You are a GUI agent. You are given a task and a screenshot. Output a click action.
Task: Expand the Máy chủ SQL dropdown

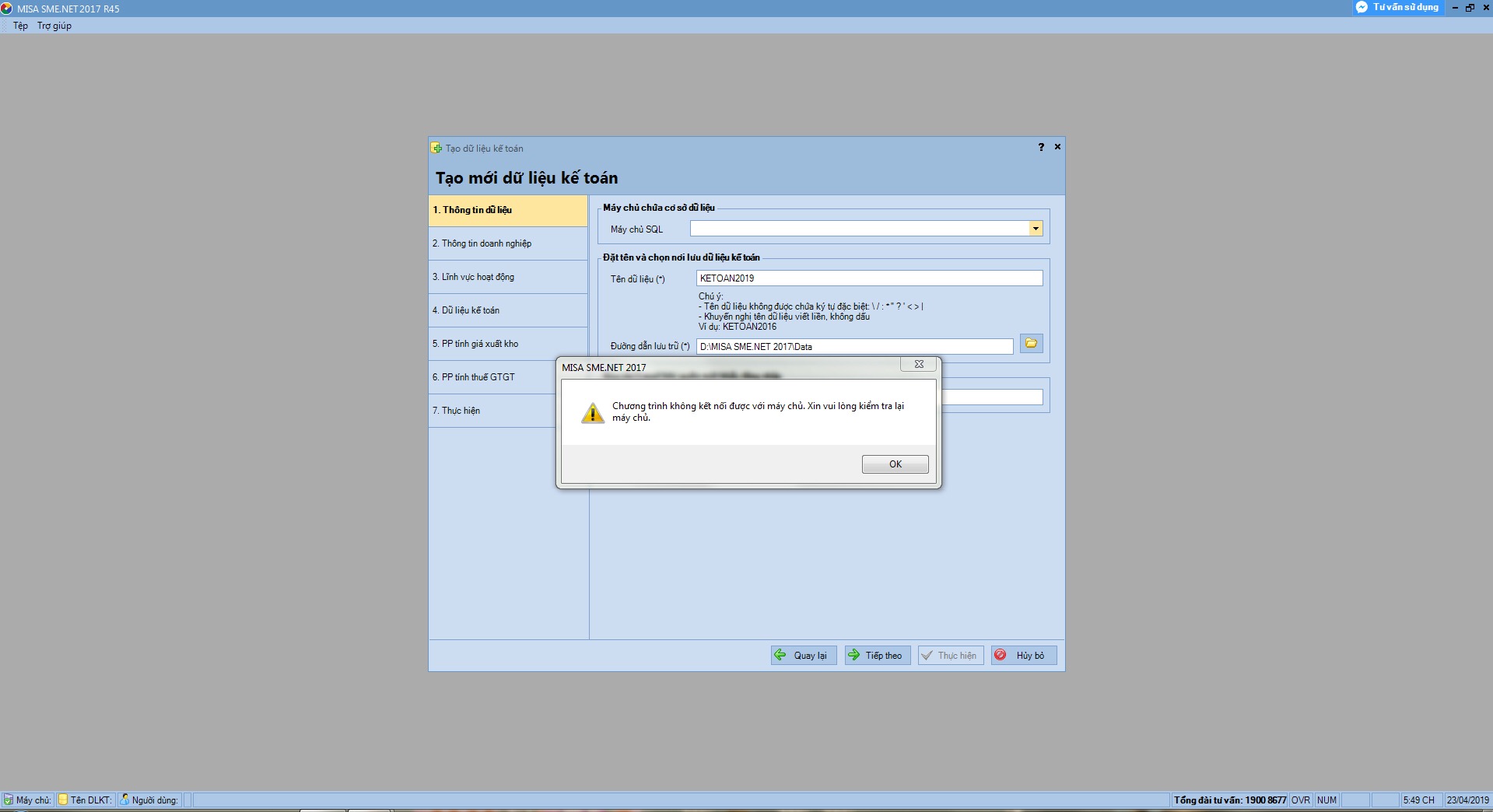click(1036, 229)
